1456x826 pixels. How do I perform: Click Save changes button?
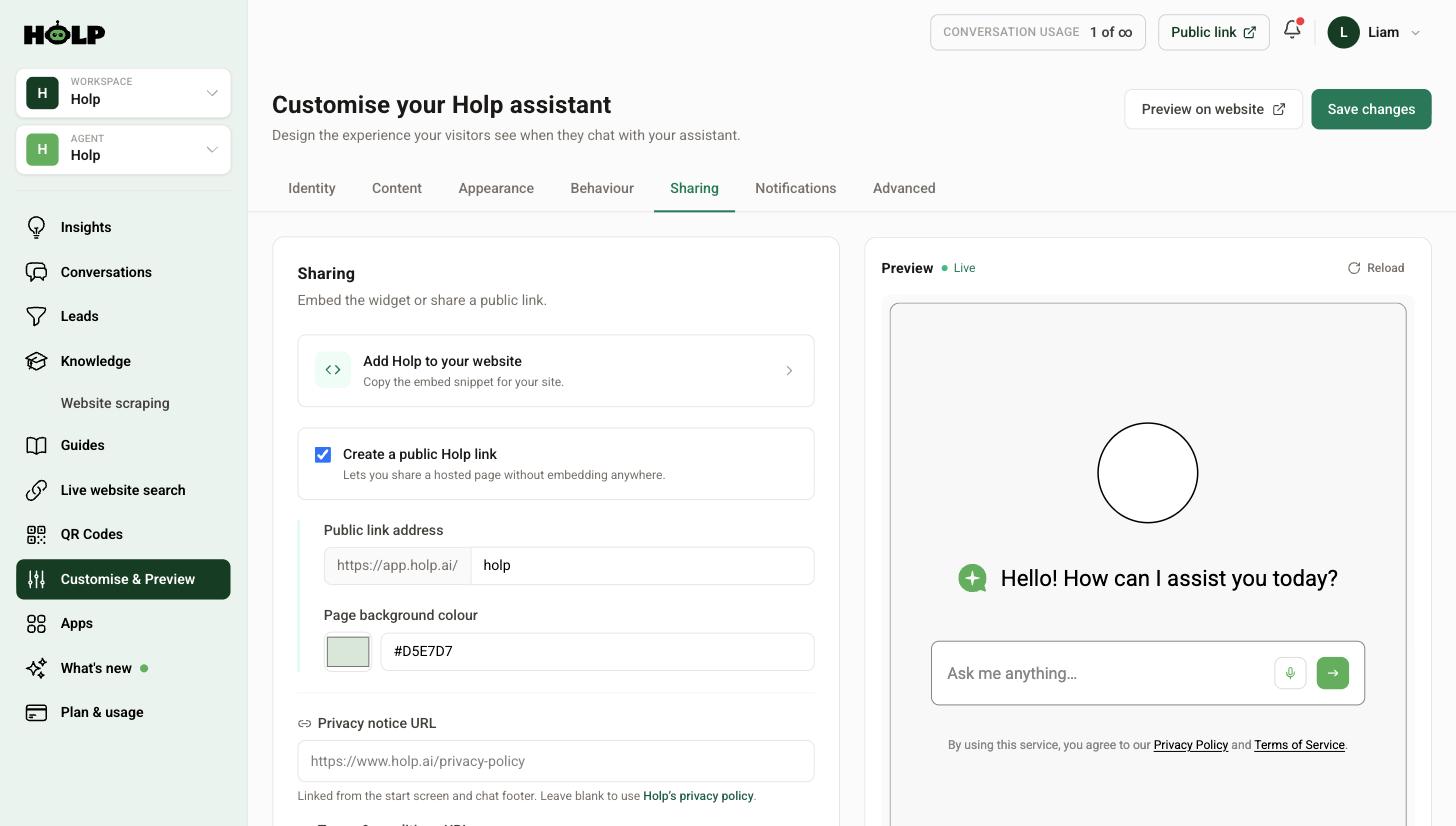pyautogui.click(x=1371, y=109)
